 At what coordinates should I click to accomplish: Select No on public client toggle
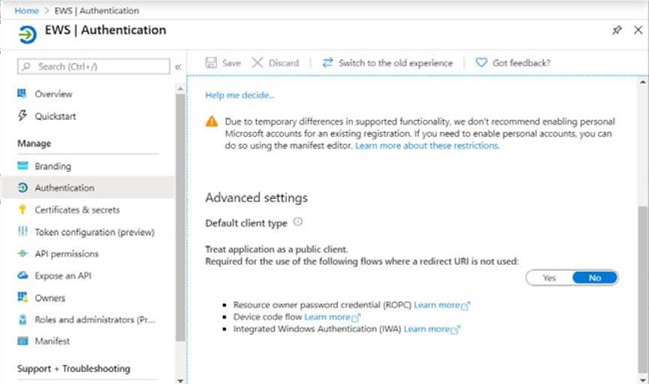click(x=595, y=278)
